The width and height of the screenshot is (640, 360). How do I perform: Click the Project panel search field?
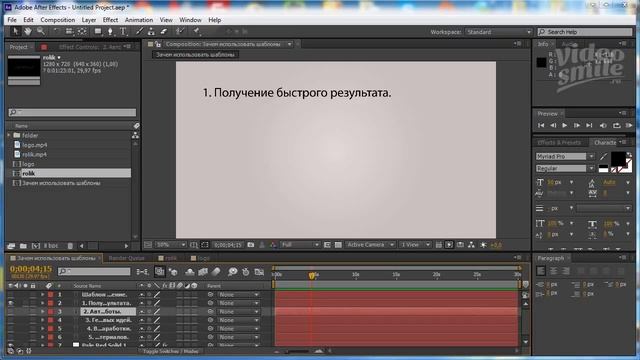(72, 112)
